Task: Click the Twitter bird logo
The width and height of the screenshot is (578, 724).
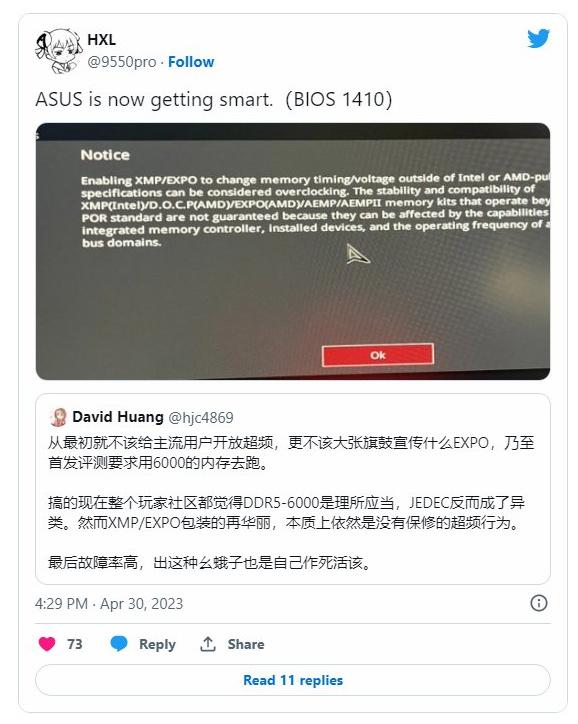Action: tap(538, 38)
